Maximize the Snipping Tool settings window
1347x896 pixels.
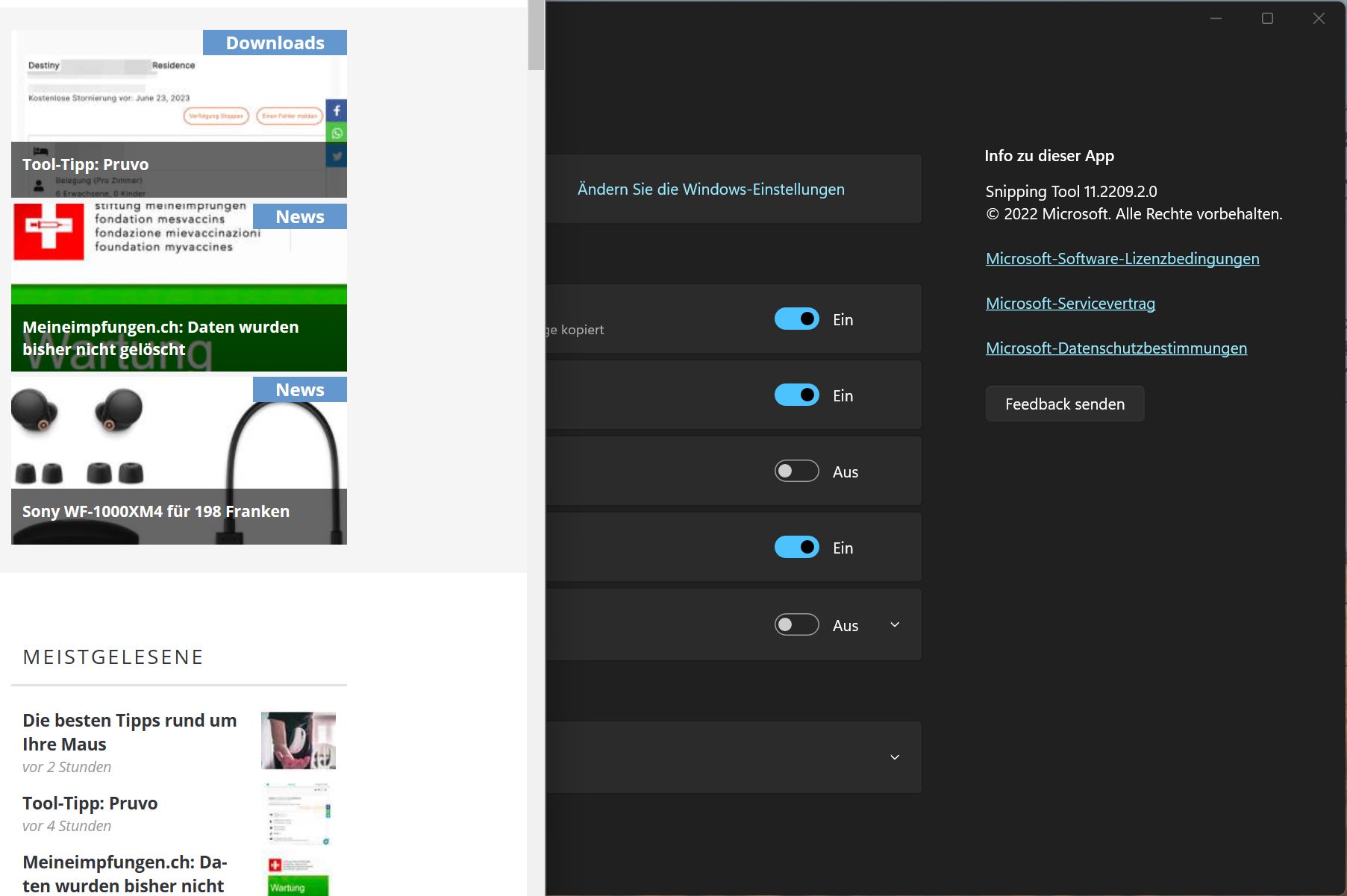click(x=1267, y=18)
